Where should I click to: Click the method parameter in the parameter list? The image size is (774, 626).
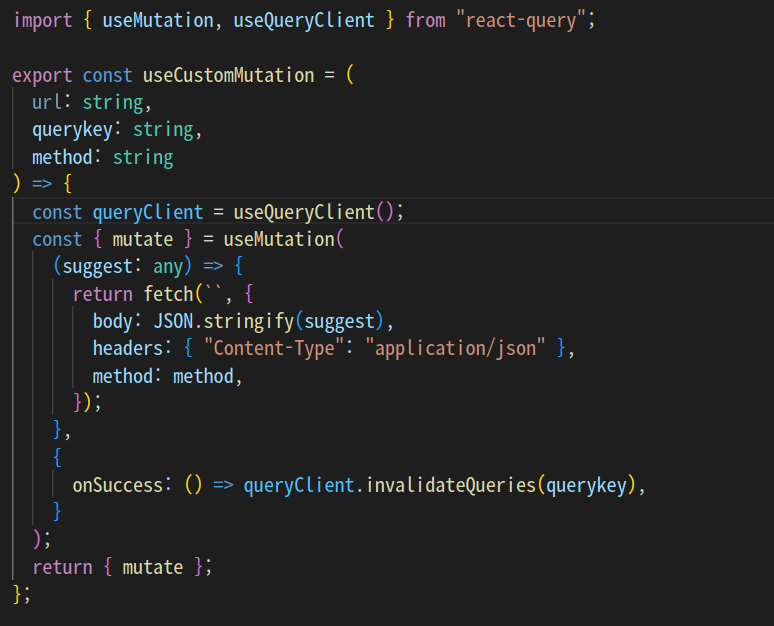62,157
